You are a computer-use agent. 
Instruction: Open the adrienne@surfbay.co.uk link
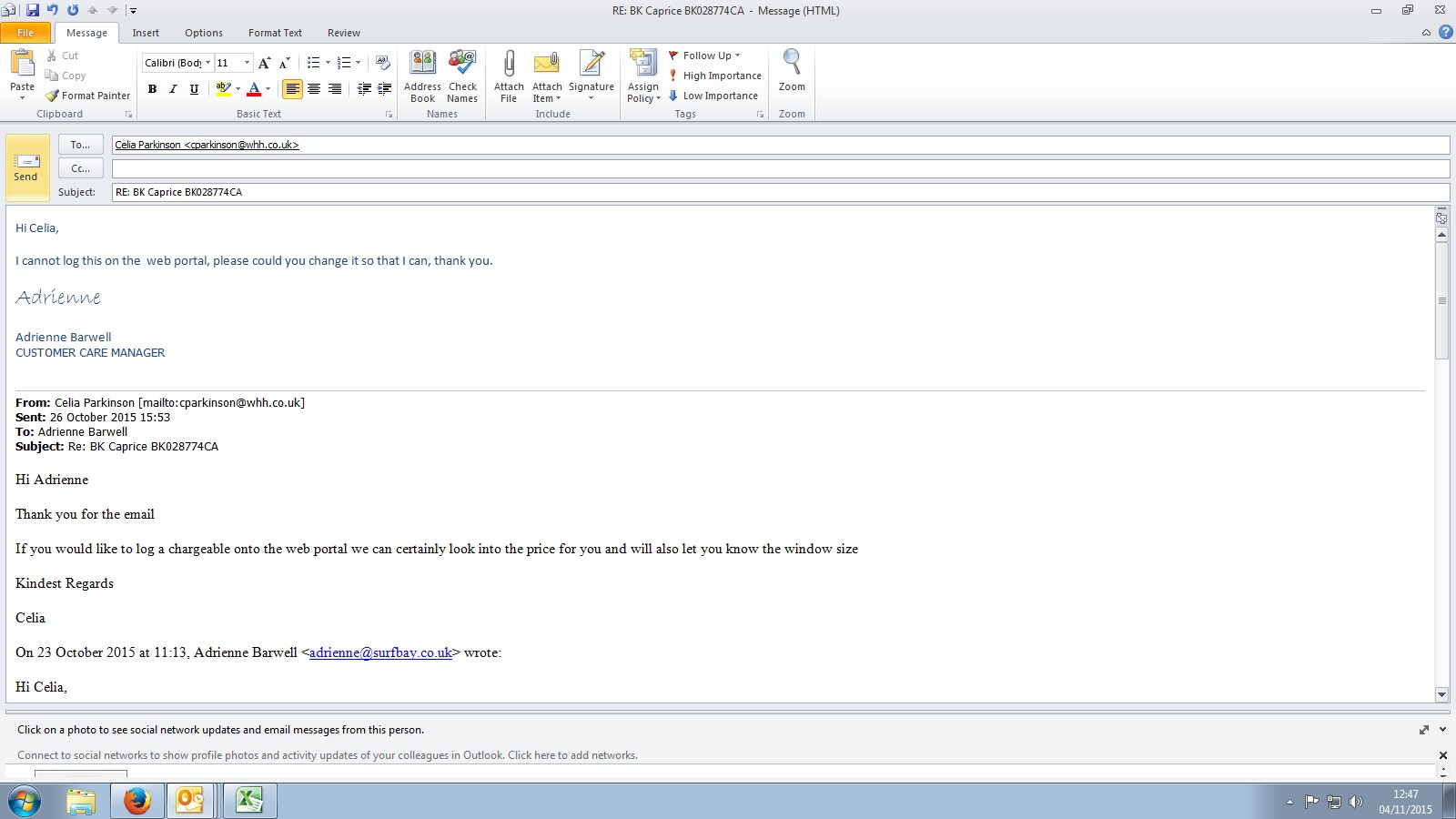(380, 652)
